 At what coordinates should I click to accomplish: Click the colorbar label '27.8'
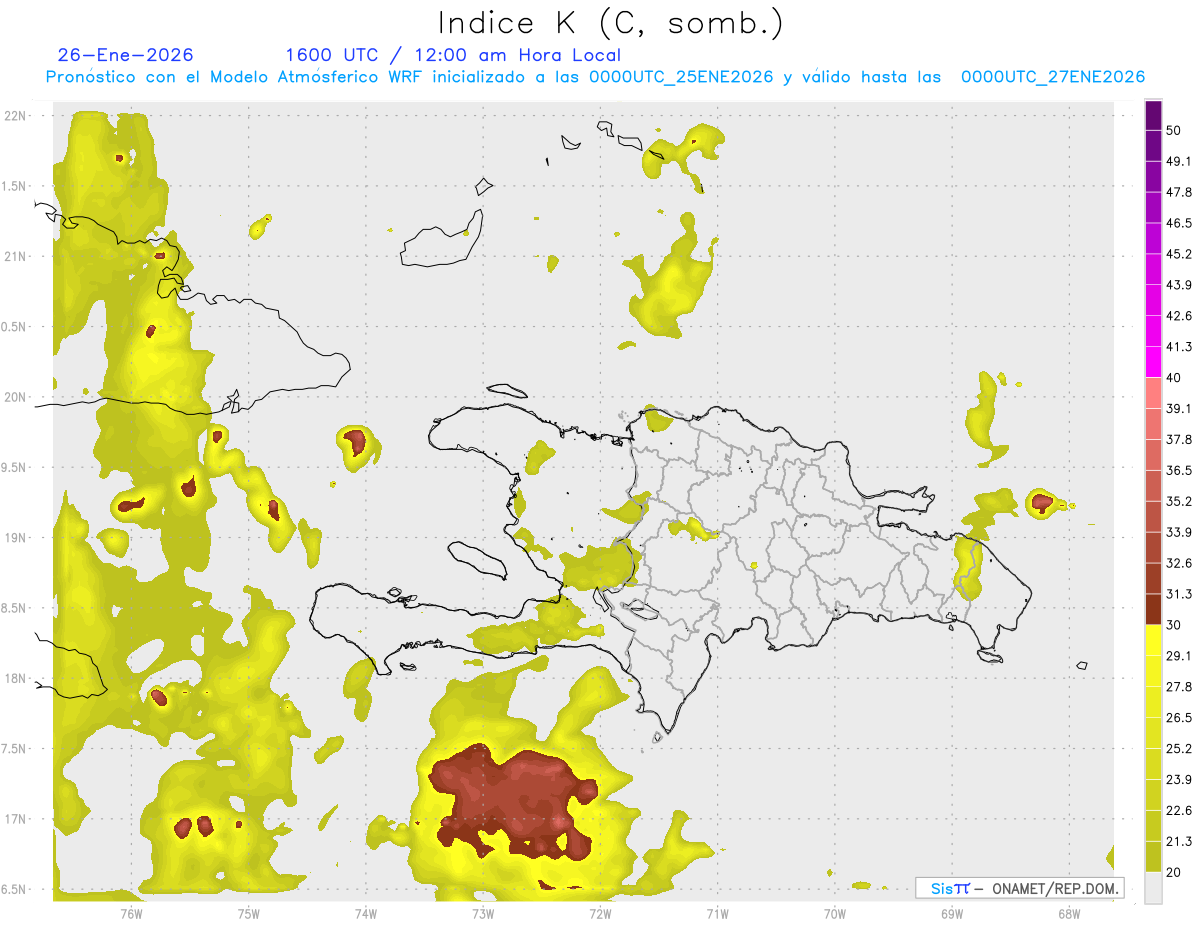coord(1179,687)
